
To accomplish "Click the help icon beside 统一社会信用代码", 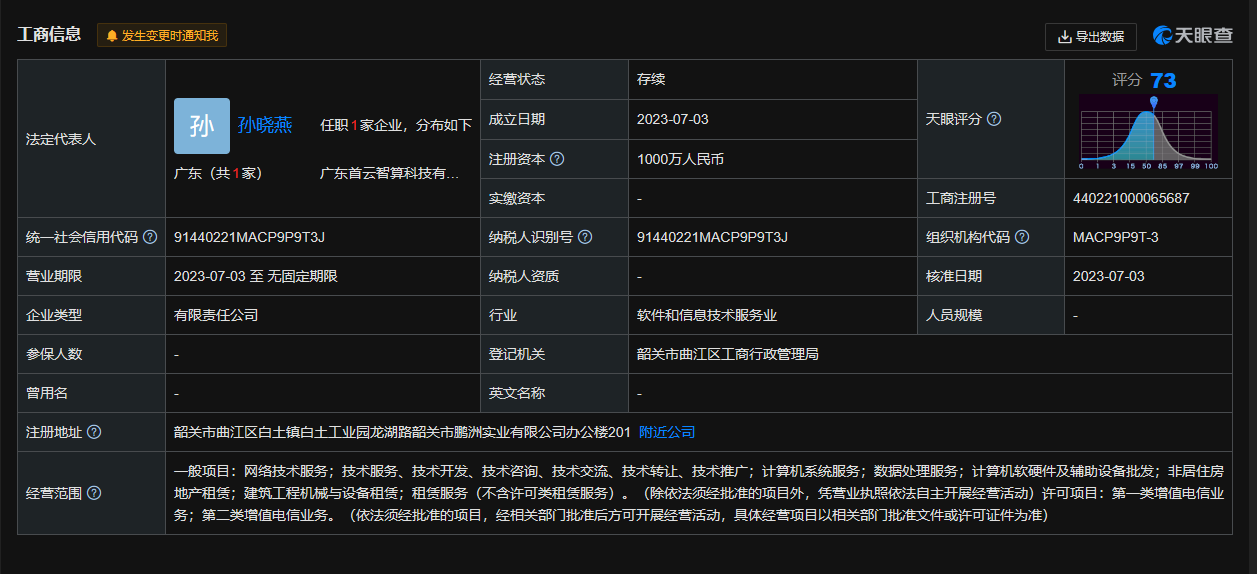I will (150, 237).
